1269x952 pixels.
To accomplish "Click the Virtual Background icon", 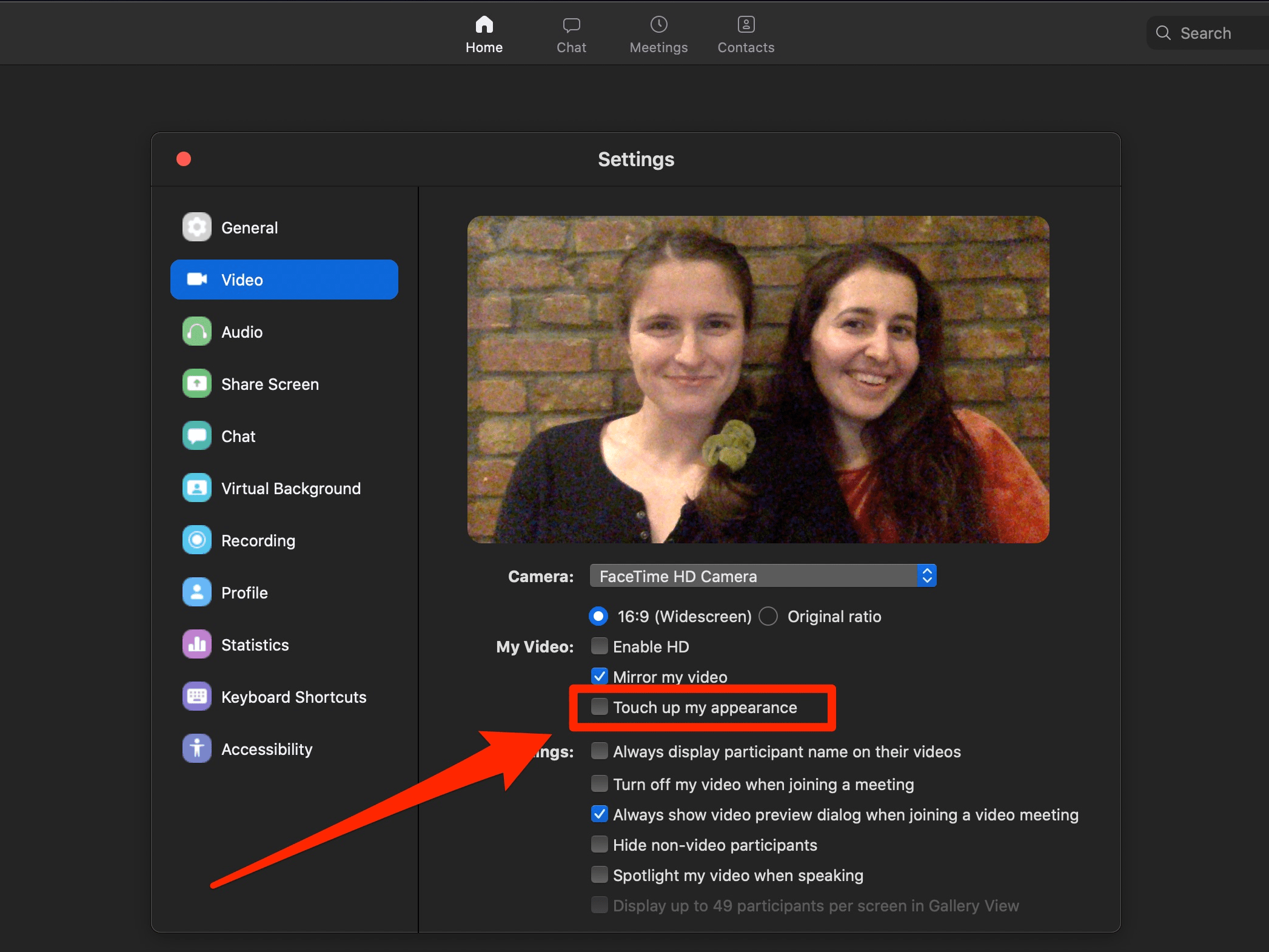I will 196,488.
